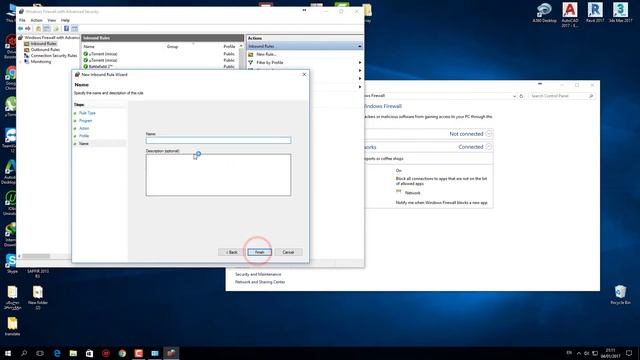Select Connection Security Rules in the tree
Image resolution: width=640 pixels, height=360 pixels.
coord(54,56)
